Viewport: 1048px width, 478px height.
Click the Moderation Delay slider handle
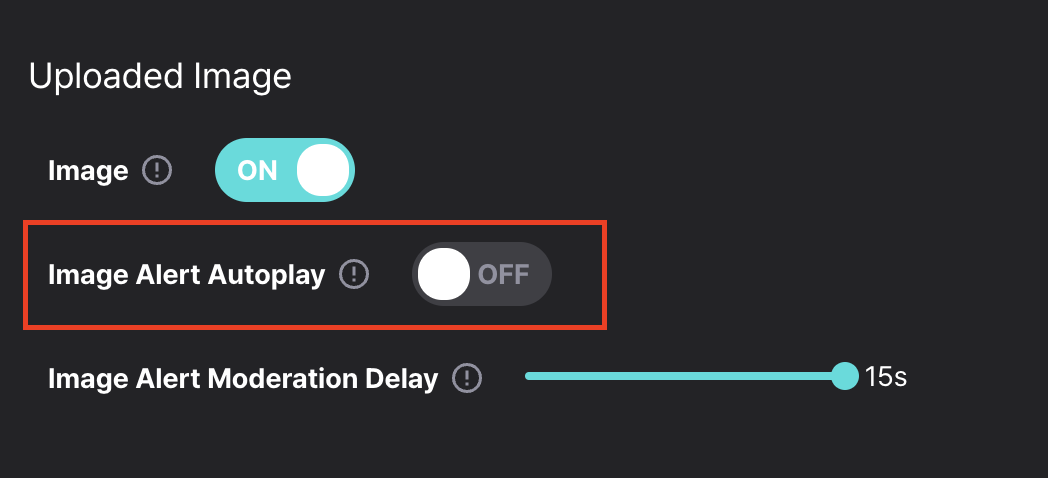click(x=845, y=376)
